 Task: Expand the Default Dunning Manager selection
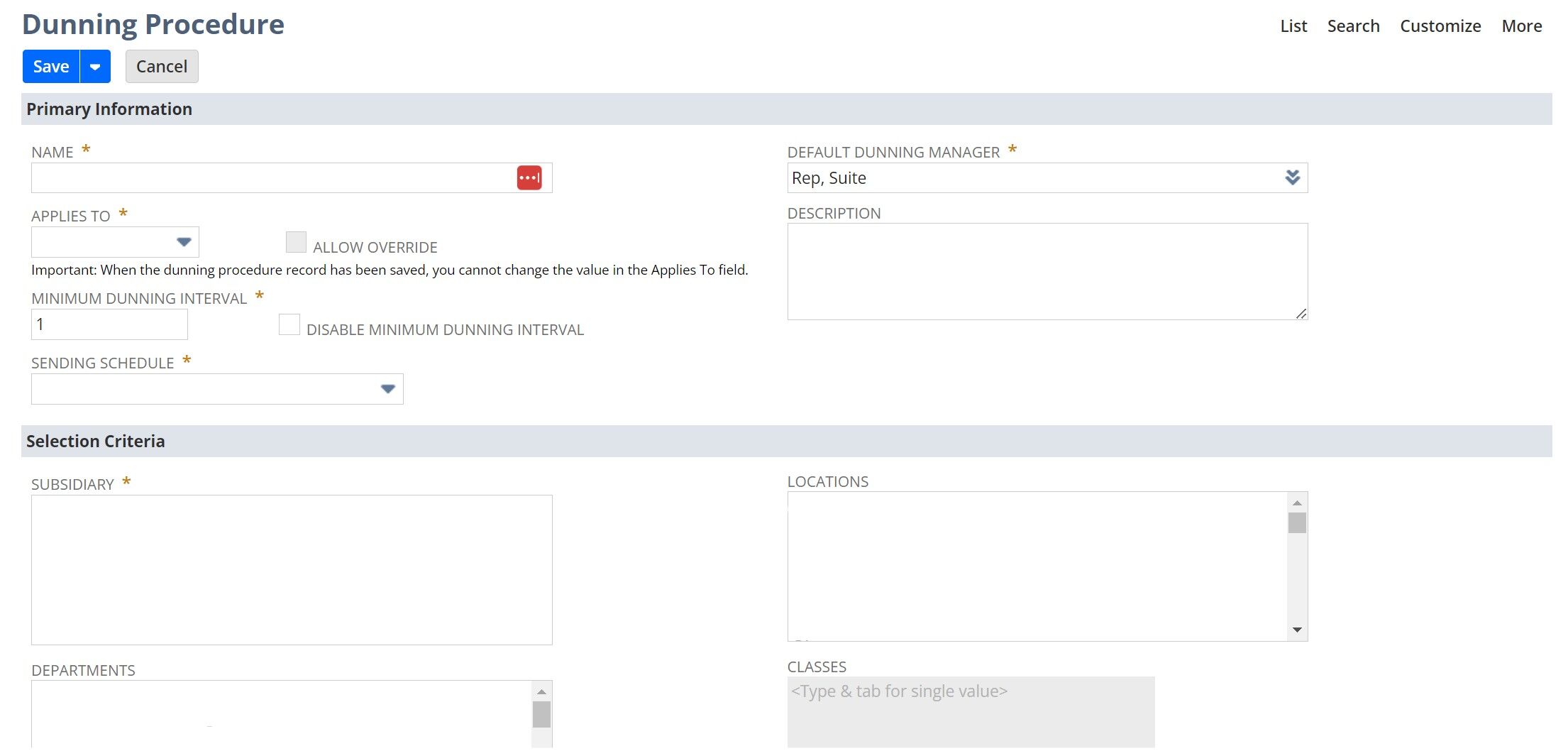click(1293, 177)
